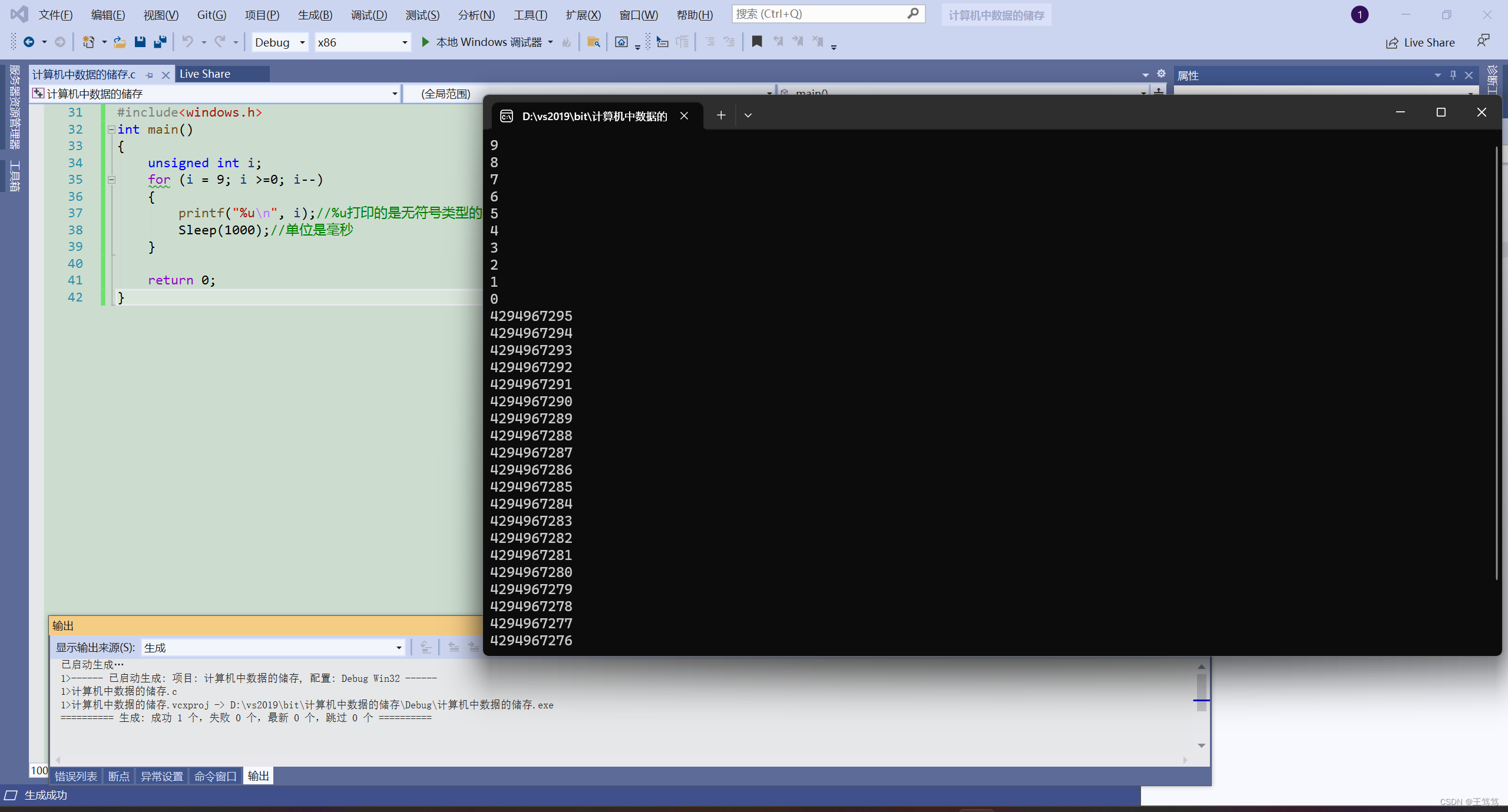
Task: Switch to the 断点 tab
Action: (118, 776)
